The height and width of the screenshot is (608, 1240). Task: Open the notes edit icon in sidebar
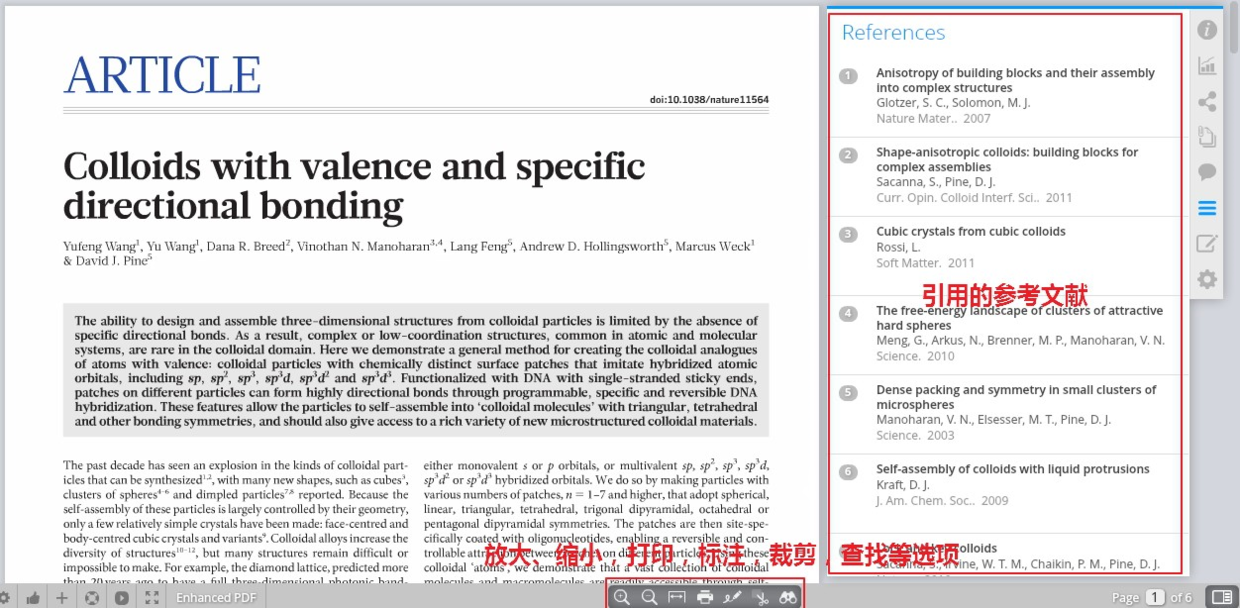pyautogui.click(x=1207, y=243)
